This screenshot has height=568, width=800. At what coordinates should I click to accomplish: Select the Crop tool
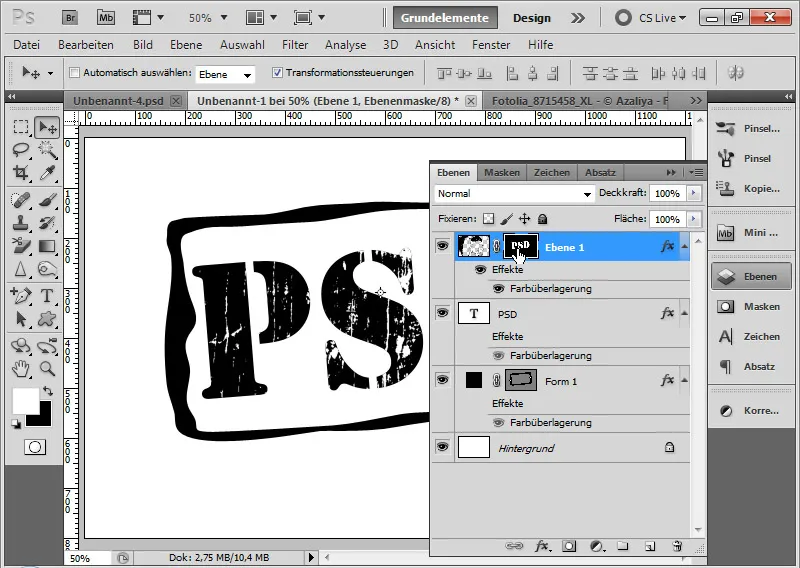click(21, 173)
